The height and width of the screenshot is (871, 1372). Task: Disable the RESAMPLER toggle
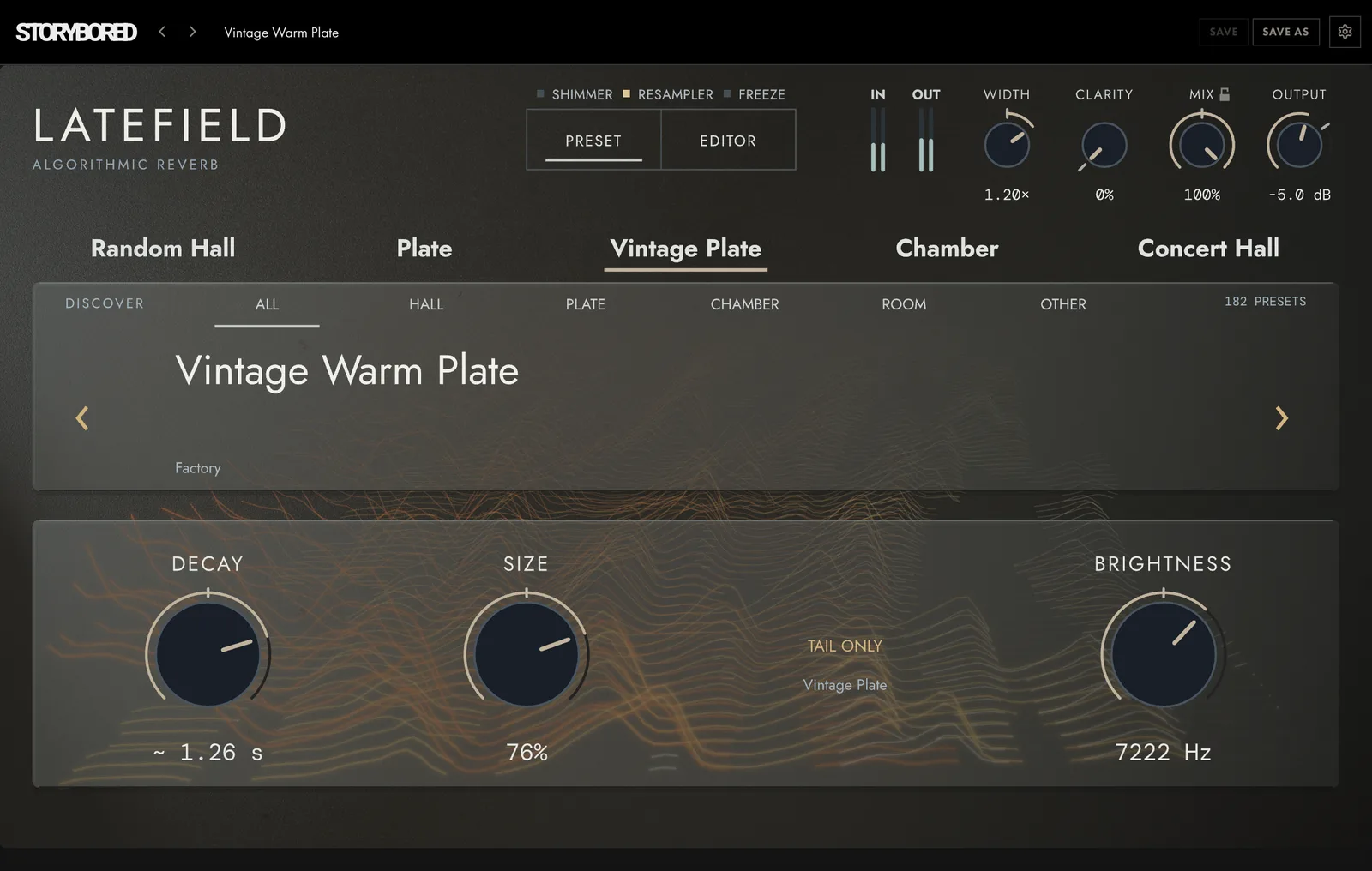pyautogui.click(x=668, y=94)
